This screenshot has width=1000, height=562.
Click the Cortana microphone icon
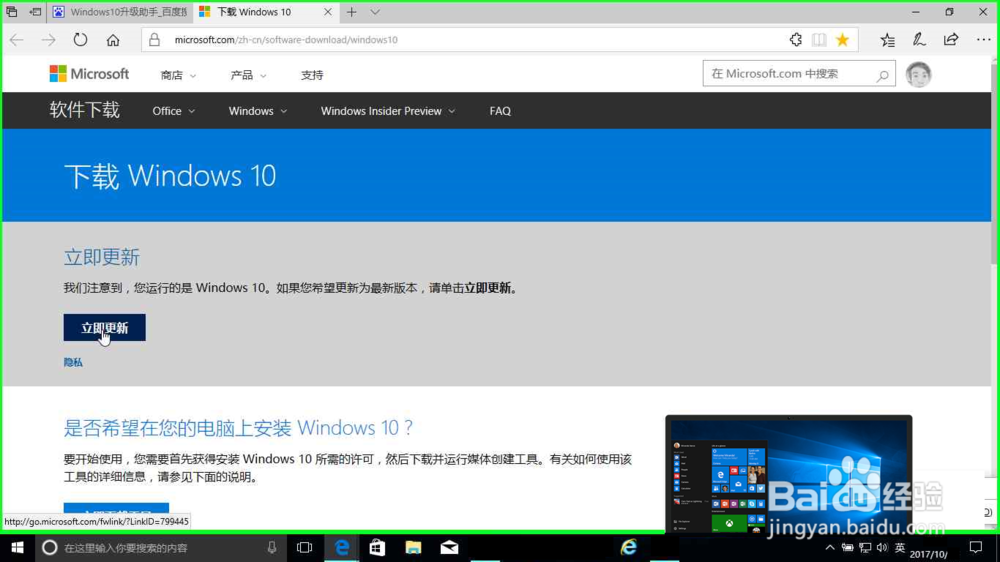pos(272,547)
